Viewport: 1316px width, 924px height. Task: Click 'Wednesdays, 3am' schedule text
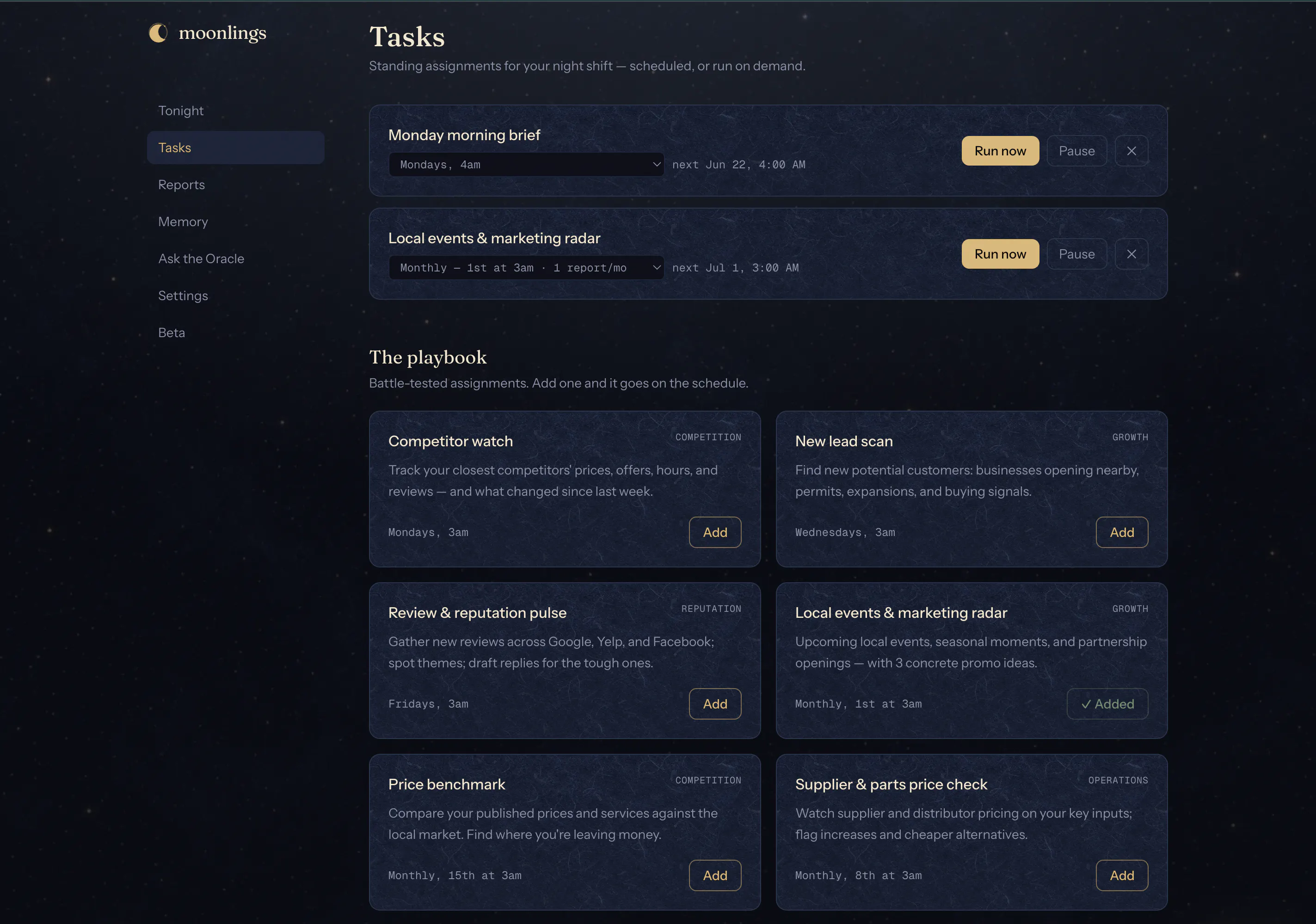[x=845, y=532]
